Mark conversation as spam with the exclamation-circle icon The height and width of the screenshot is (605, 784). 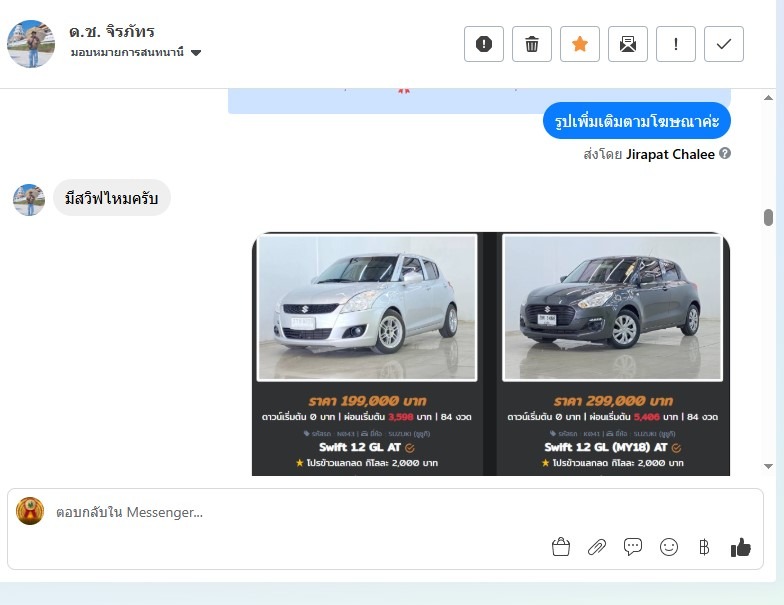[484, 44]
